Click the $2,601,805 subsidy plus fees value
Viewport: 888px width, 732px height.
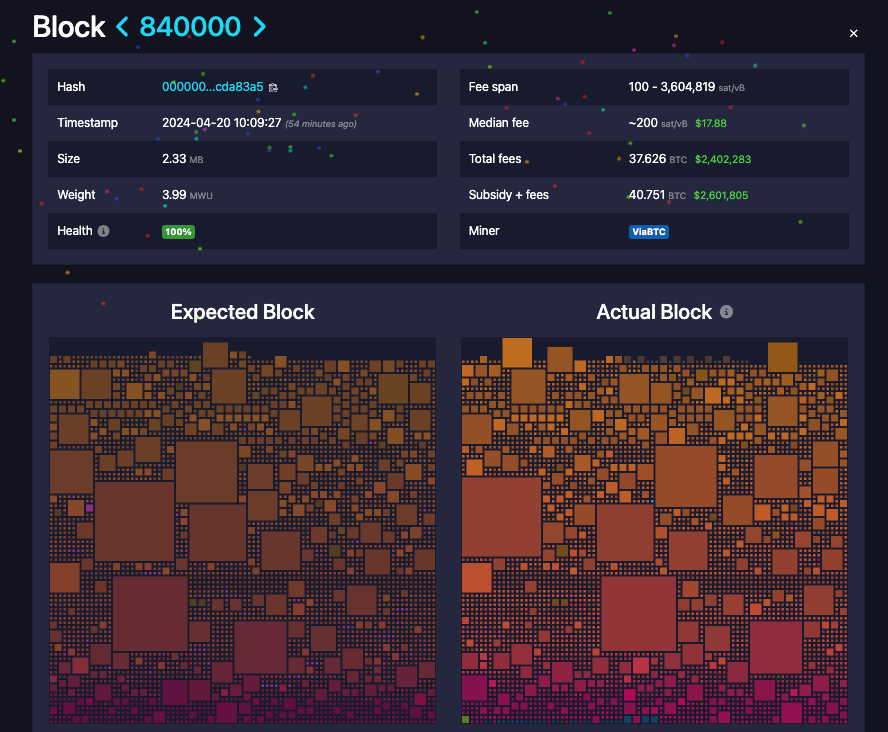pos(721,195)
